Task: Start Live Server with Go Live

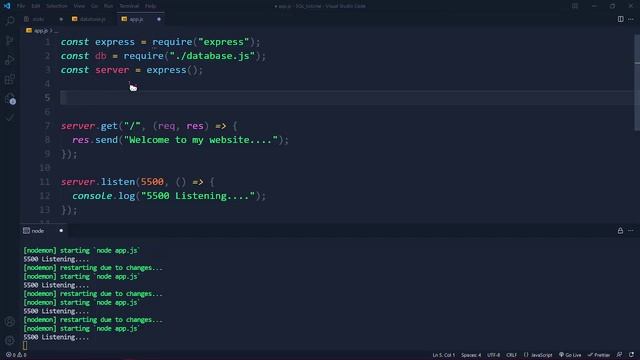Action: tap(570, 355)
